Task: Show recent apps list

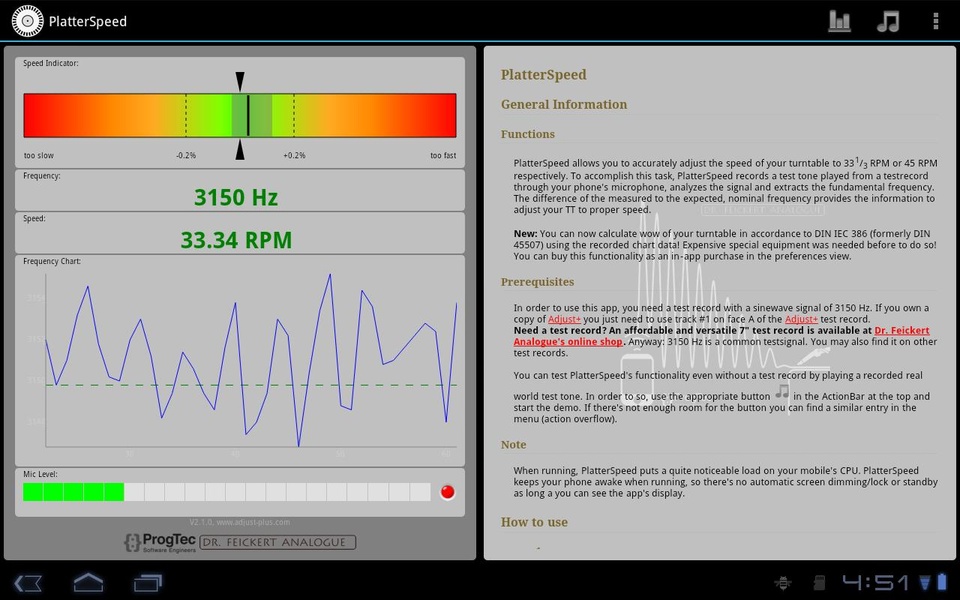Action: point(148,583)
